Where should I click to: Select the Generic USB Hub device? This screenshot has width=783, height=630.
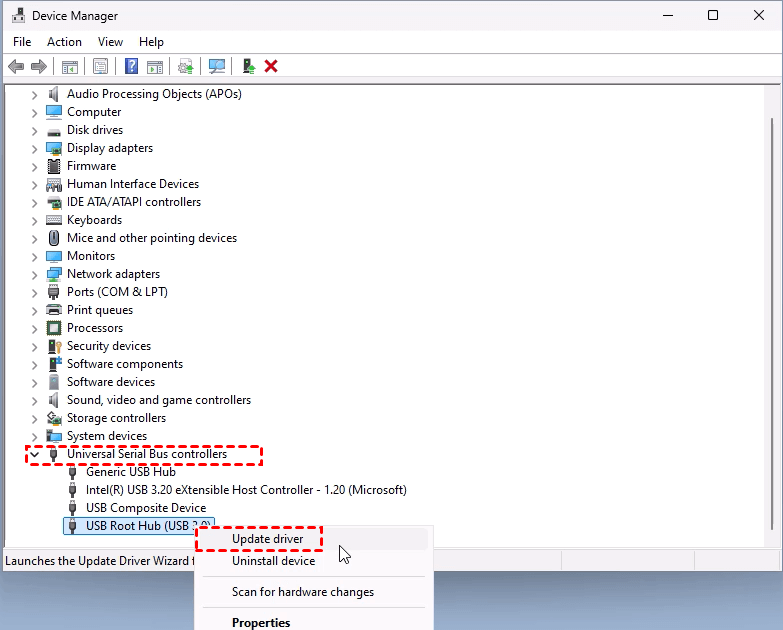(131, 472)
